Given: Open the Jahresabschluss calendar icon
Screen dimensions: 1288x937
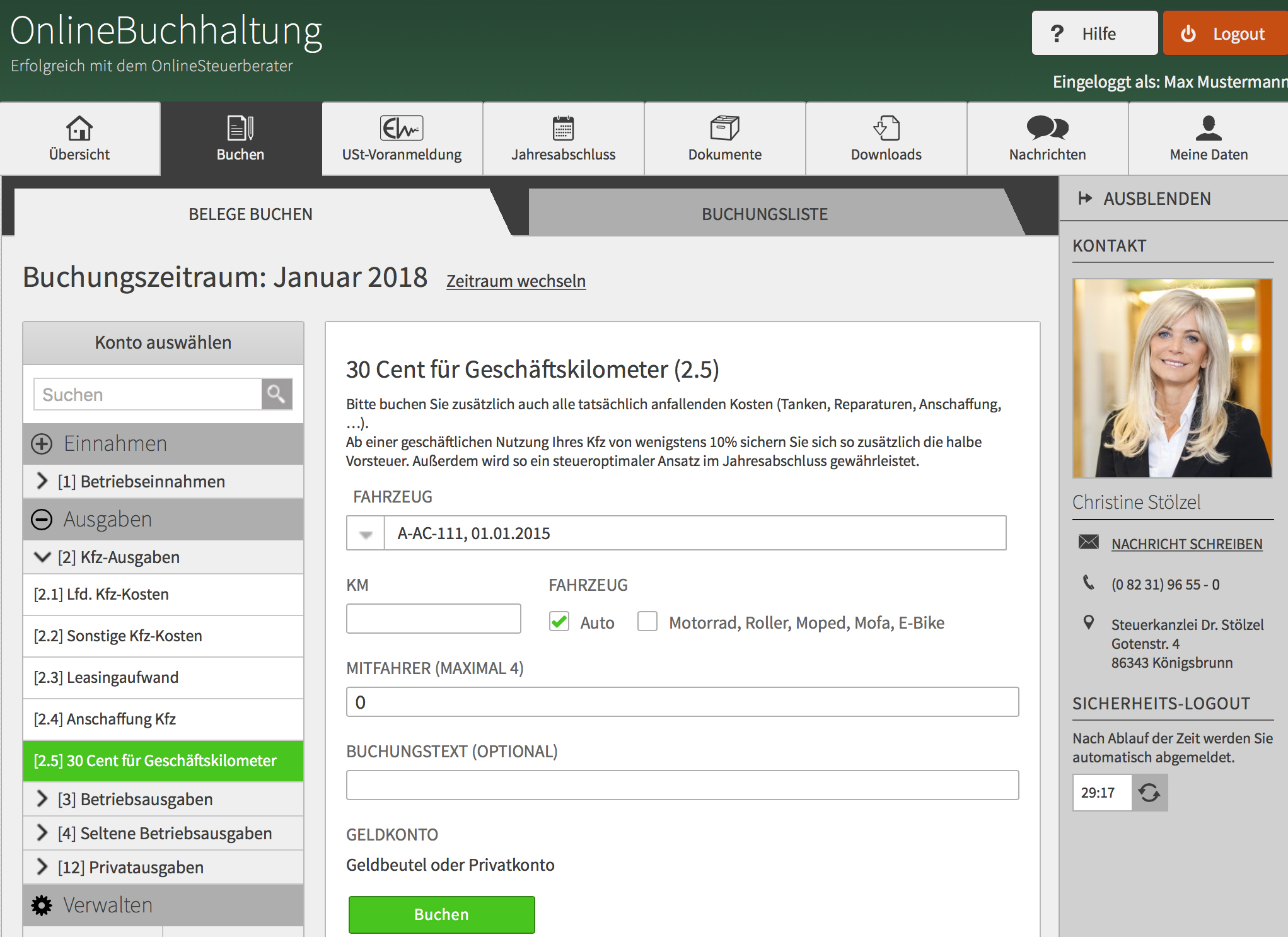Looking at the screenshot, I should tap(563, 128).
